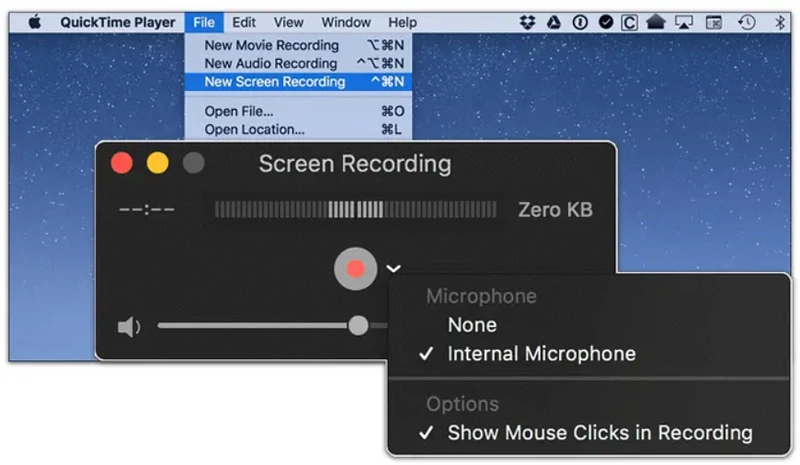
Task: Click the volume slider knob
Action: click(358, 326)
